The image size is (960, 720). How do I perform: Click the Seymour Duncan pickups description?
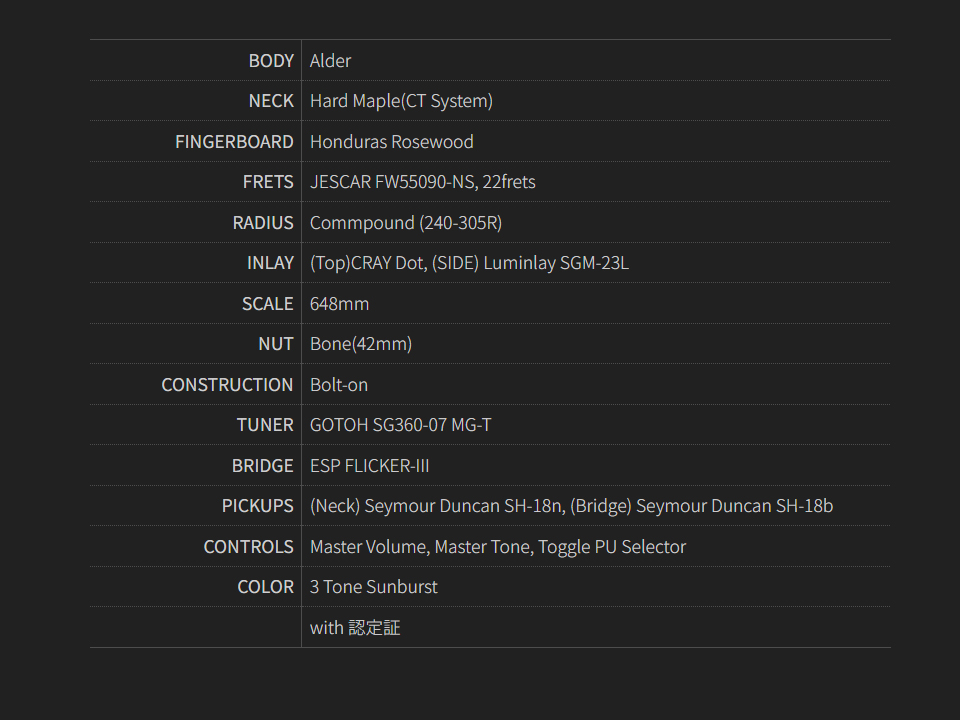coord(571,506)
